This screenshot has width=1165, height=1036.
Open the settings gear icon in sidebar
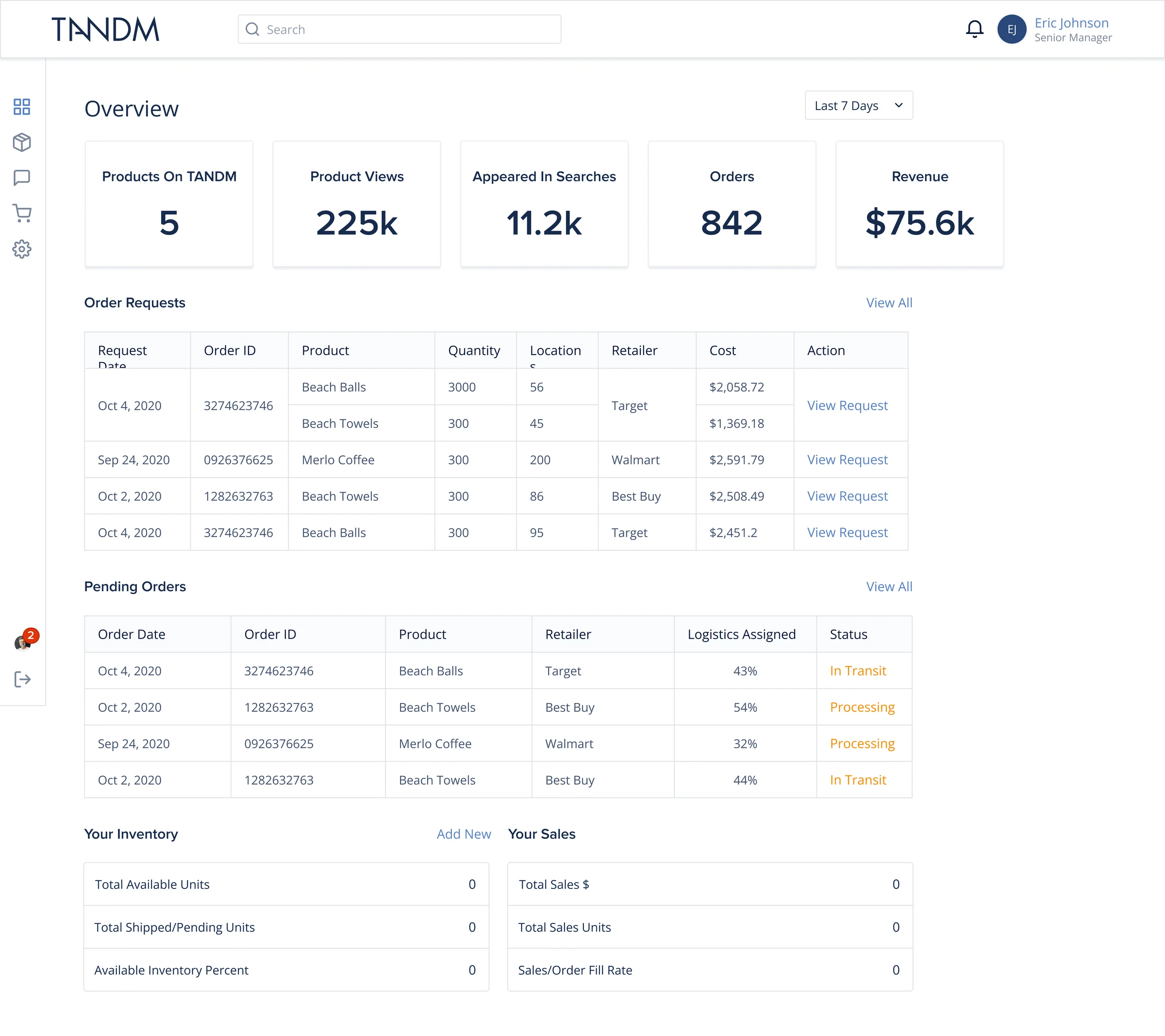(x=22, y=249)
